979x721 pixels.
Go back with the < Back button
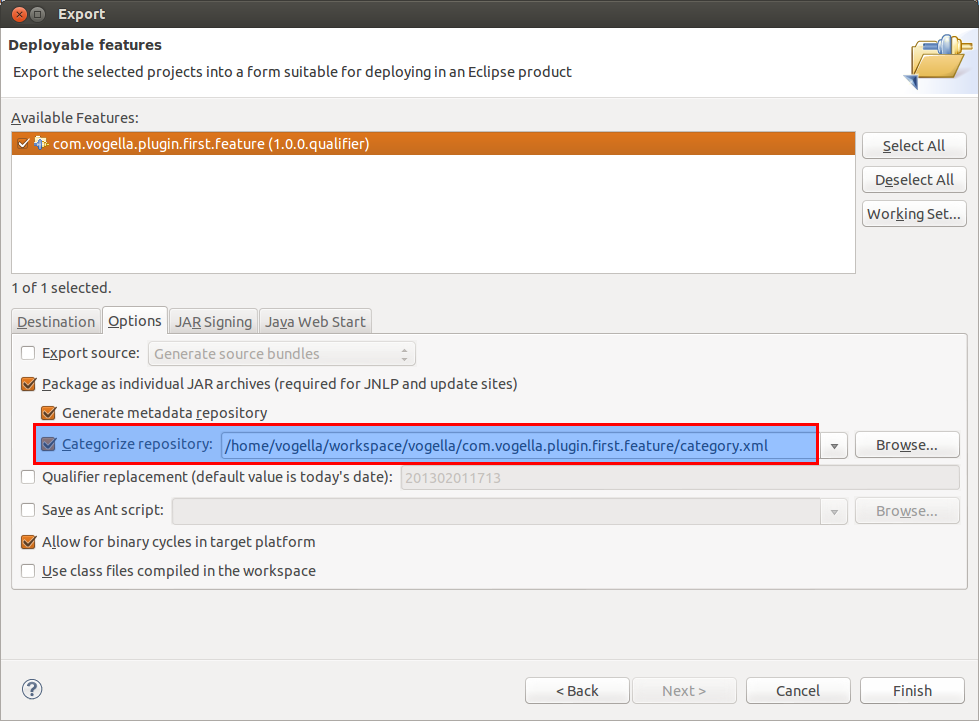pos(577,690)
